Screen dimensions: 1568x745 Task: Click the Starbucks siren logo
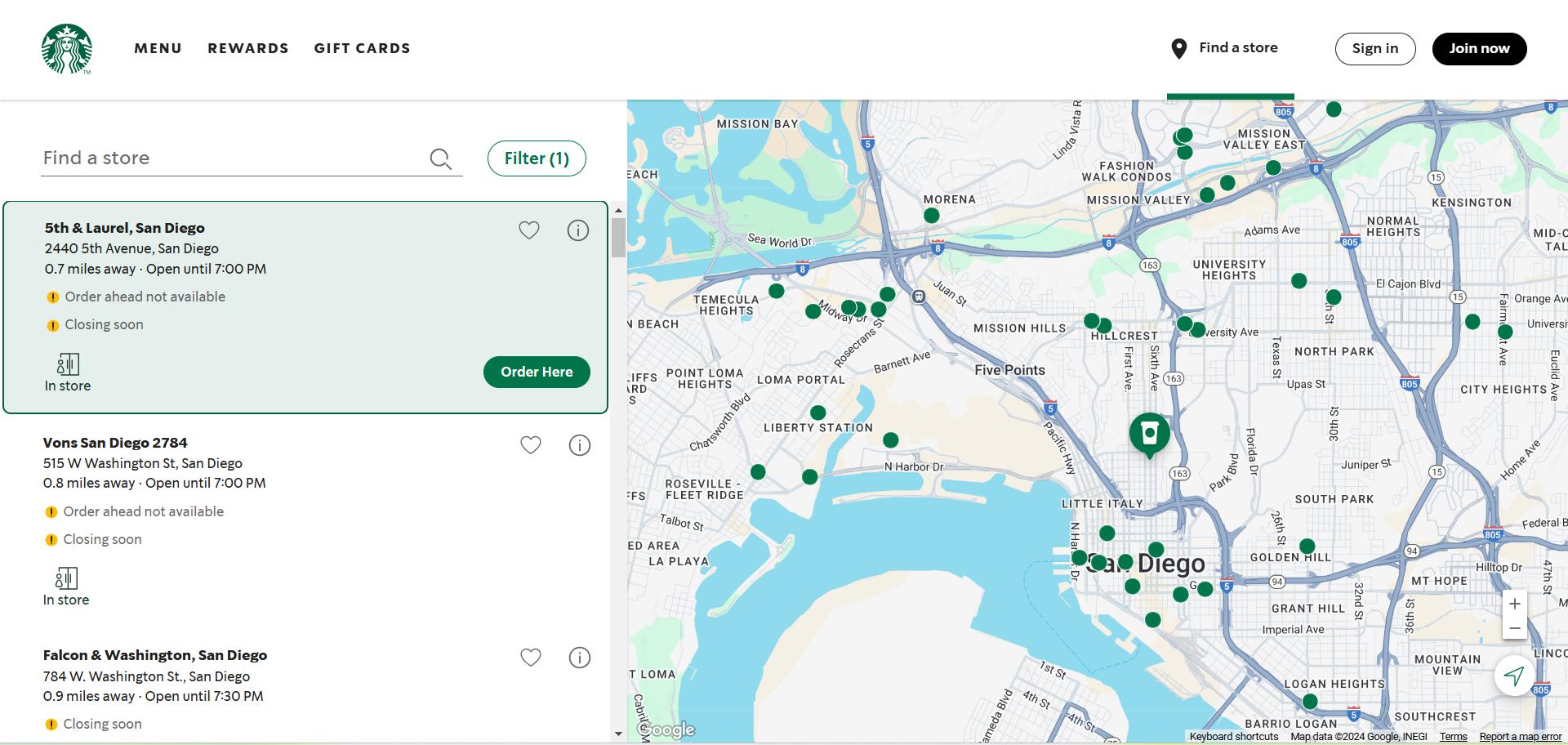[x=66, y=48]
